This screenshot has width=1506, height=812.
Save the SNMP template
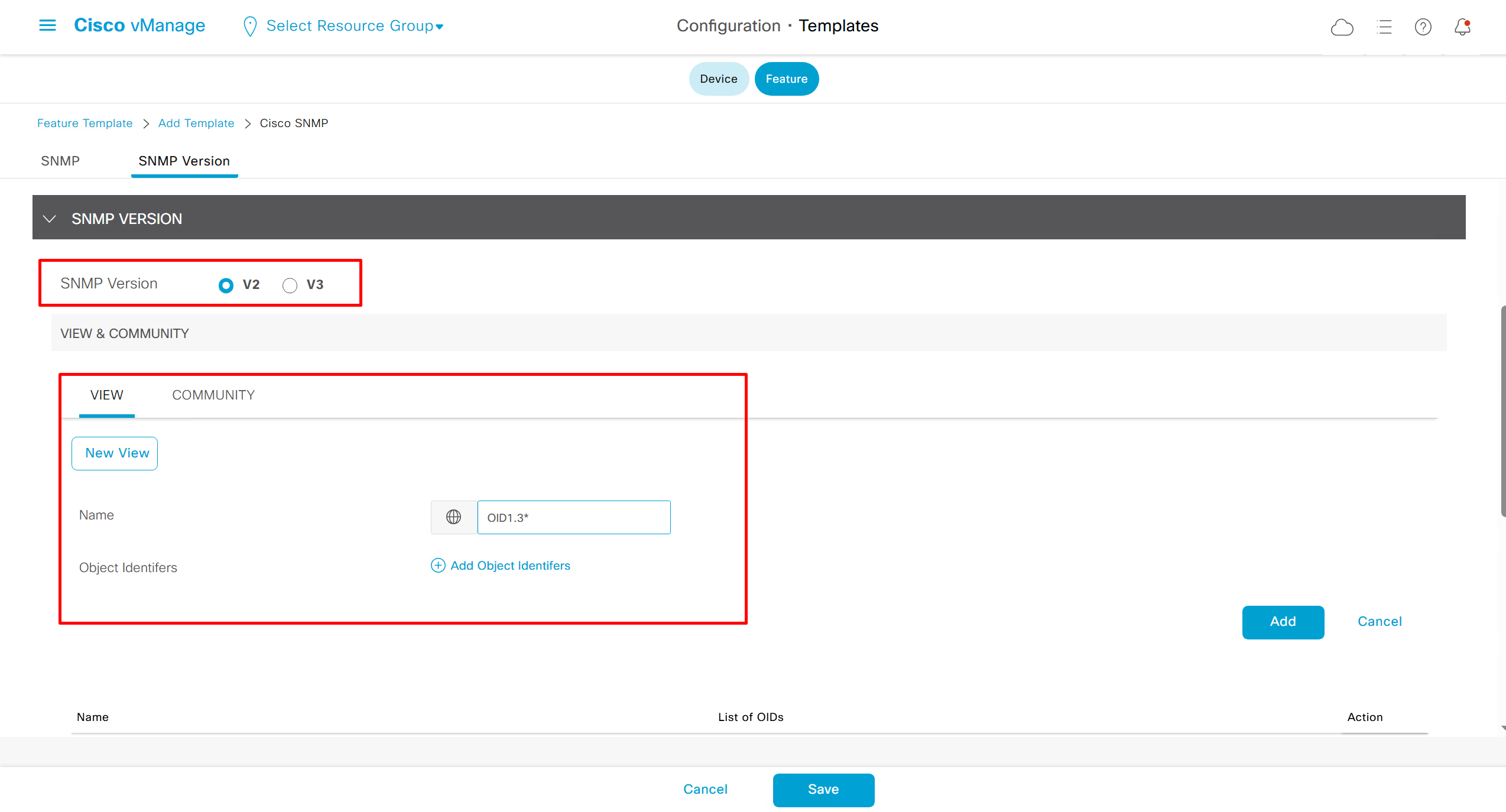tap(823, 790)
